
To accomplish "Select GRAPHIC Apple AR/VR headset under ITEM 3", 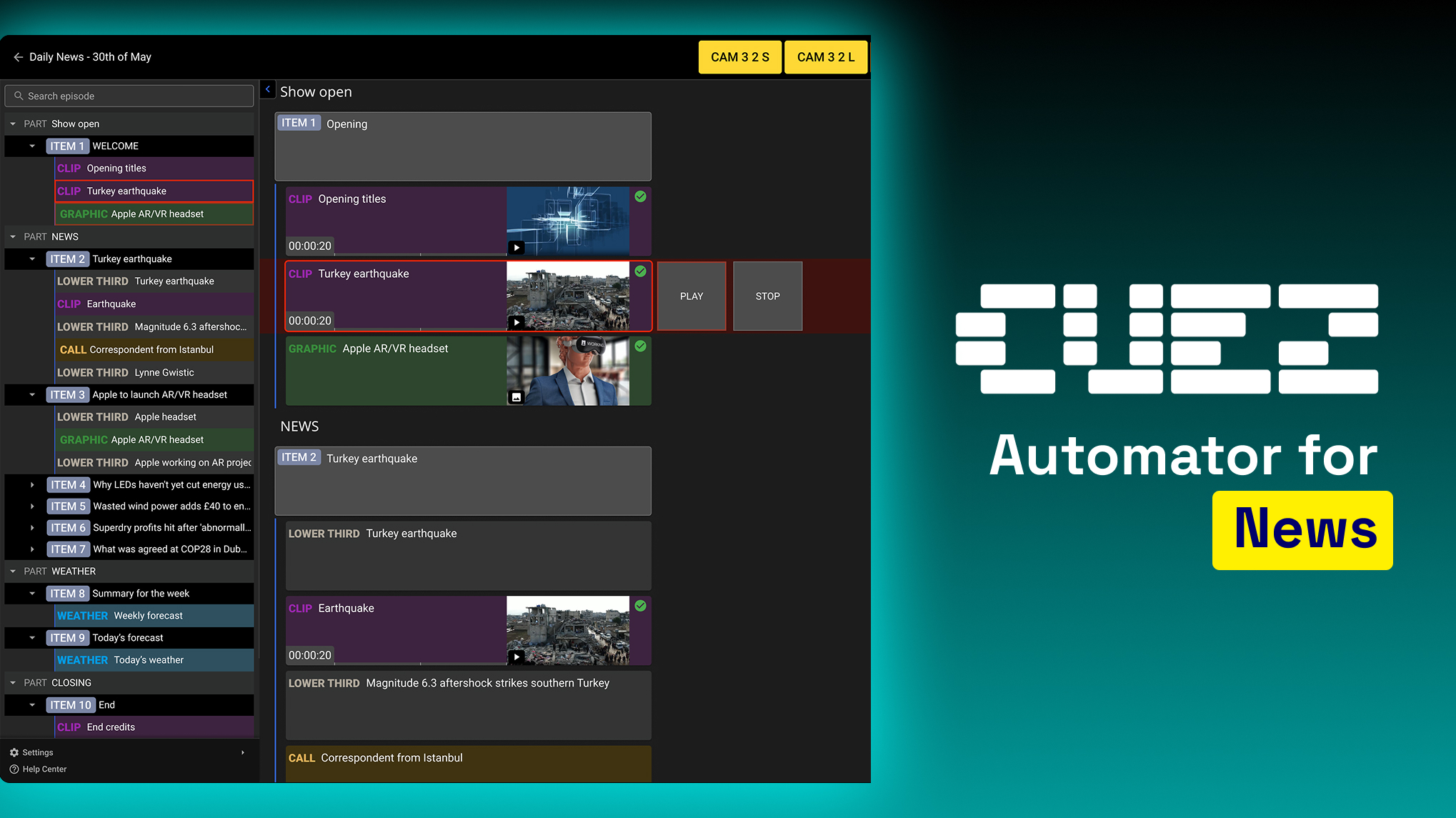I will coord(154,439).
